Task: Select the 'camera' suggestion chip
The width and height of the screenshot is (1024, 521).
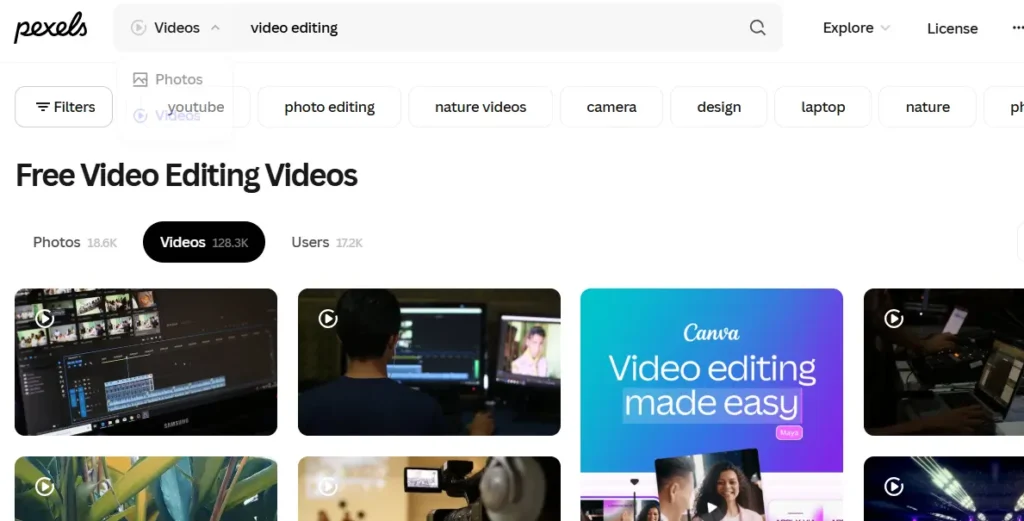Action: (611, 106)
